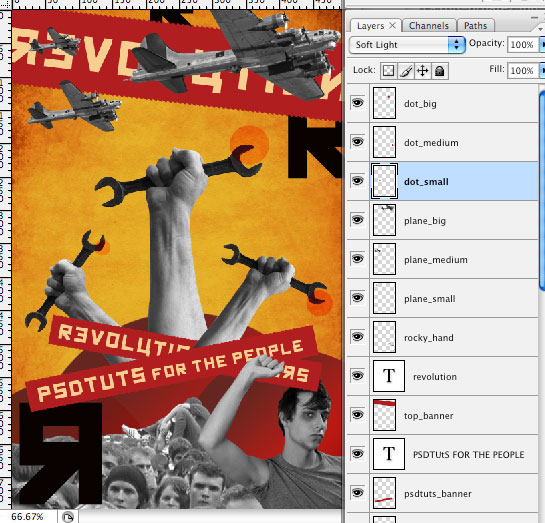Click the status bar info icon beside zoom
Screen dimensions: 545x523
click(x=68, y=517)
